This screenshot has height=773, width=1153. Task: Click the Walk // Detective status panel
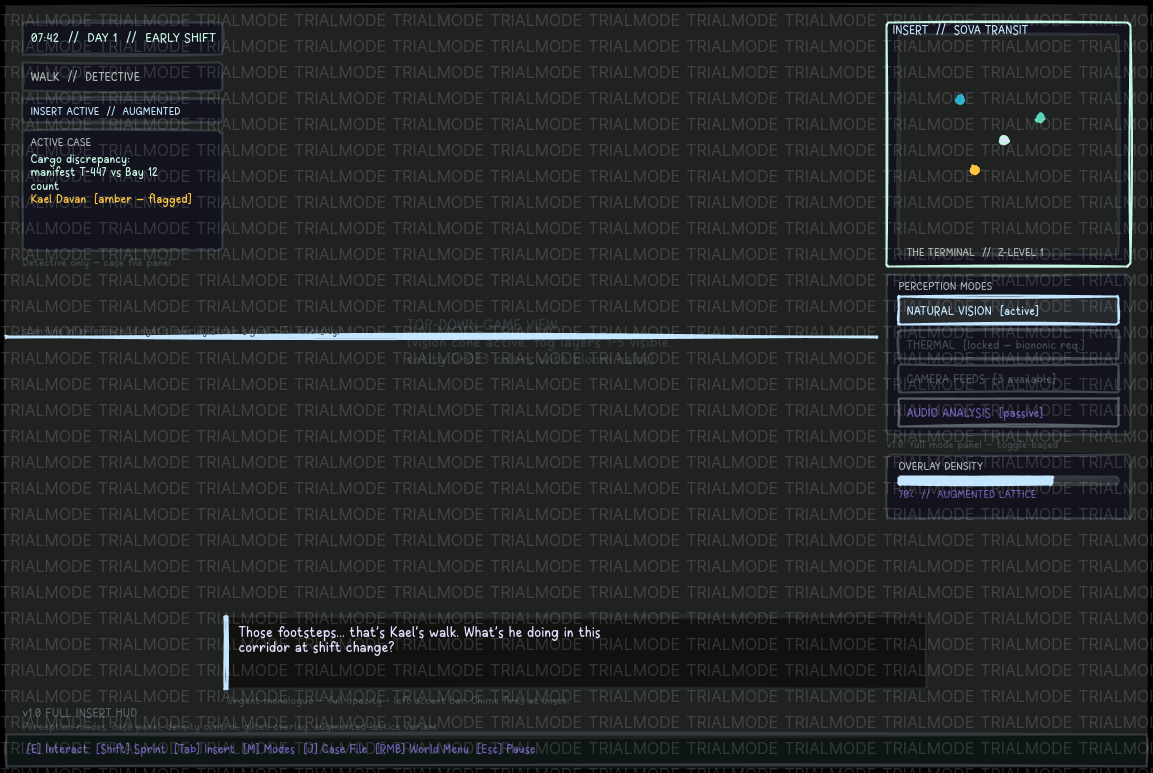[x=123, y=76]
